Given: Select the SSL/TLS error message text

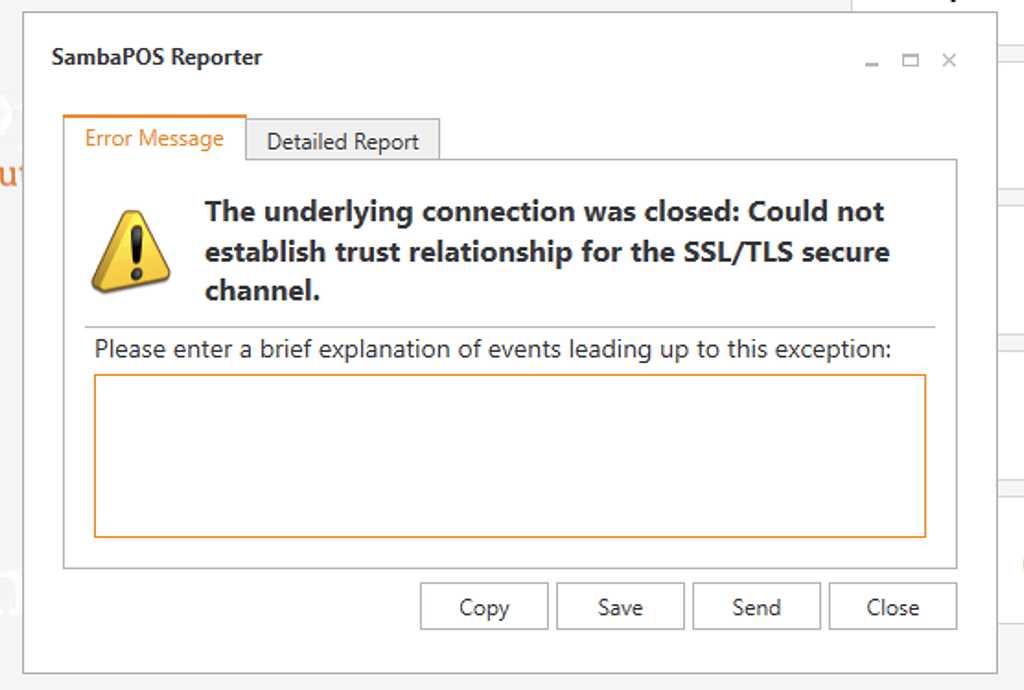Looking at the screenshot, I should 545,251.
